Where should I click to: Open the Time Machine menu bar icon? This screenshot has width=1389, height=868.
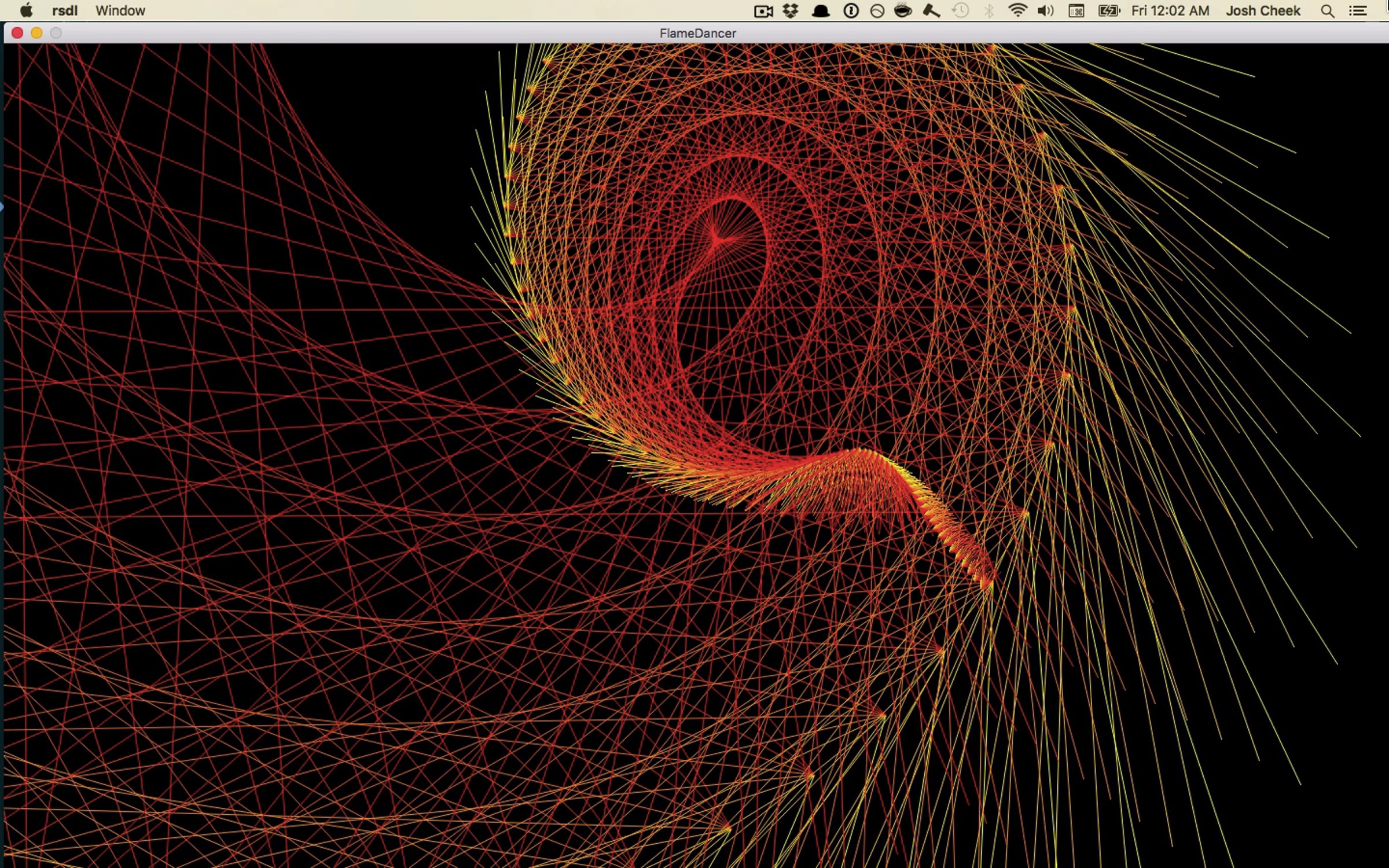[961, 11]
